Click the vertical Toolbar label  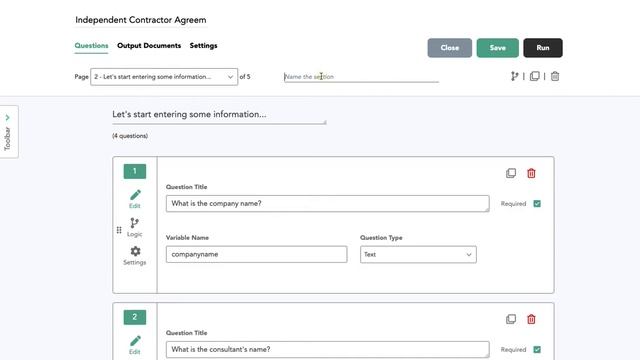point(7,139)
